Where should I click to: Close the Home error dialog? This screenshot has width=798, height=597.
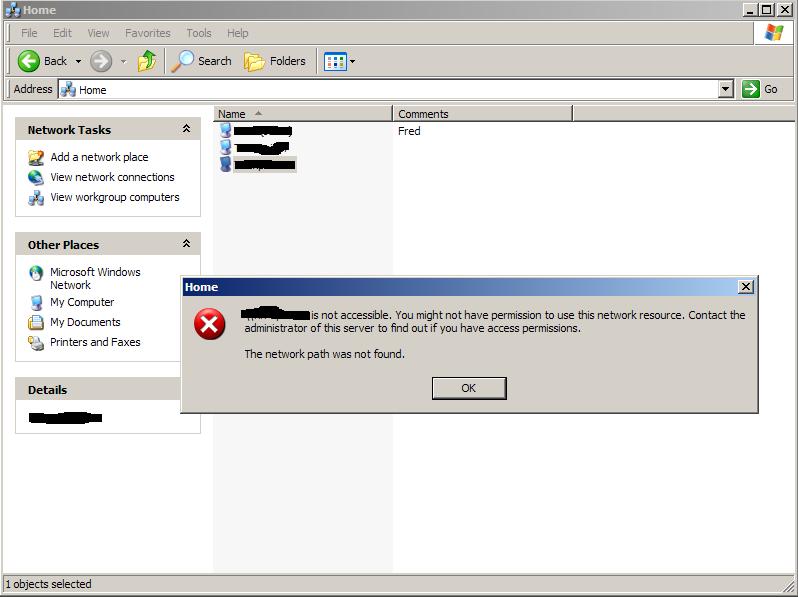(746, 287)
